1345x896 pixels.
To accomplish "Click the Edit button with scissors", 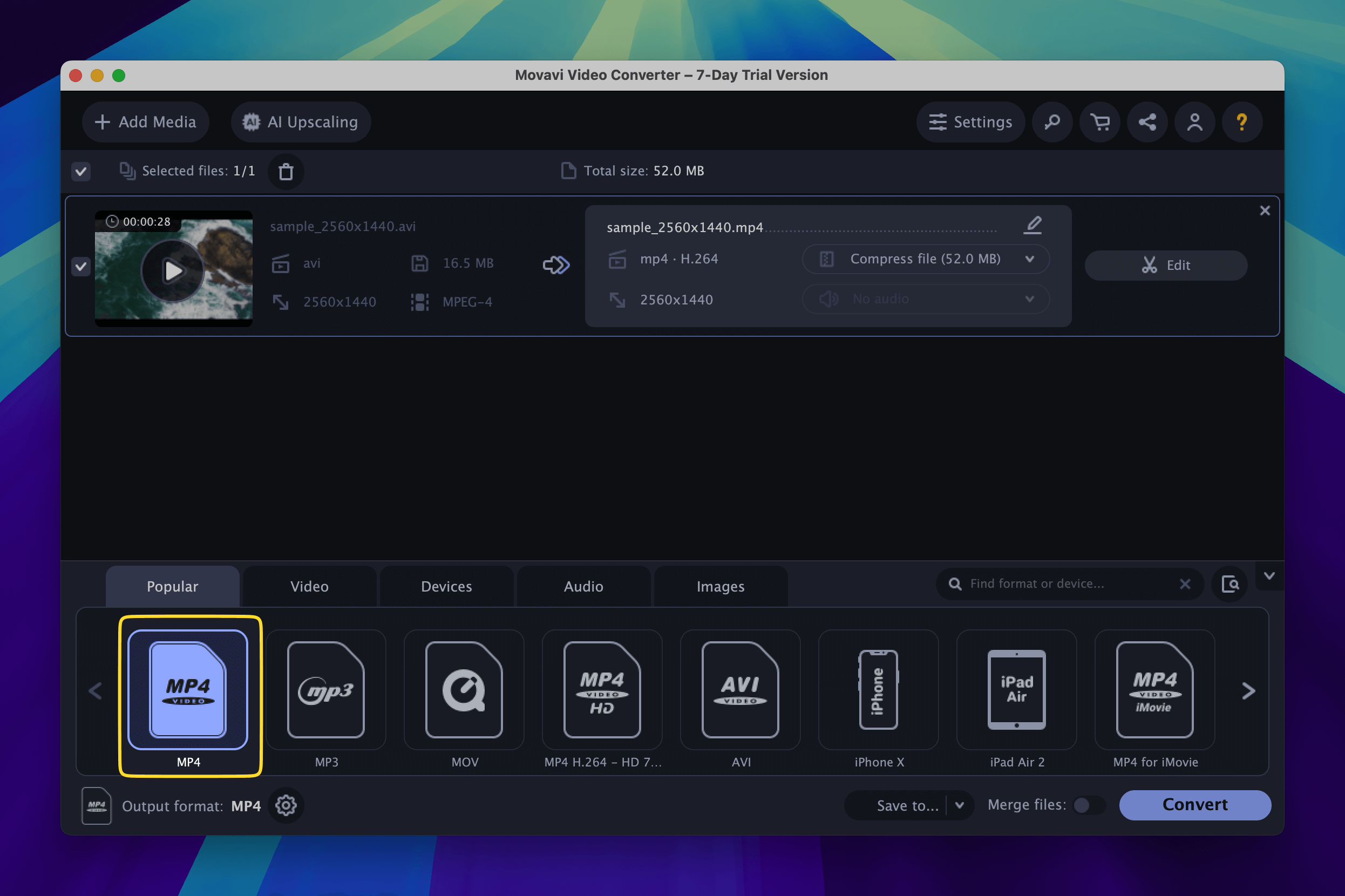I will [1166, 265].
